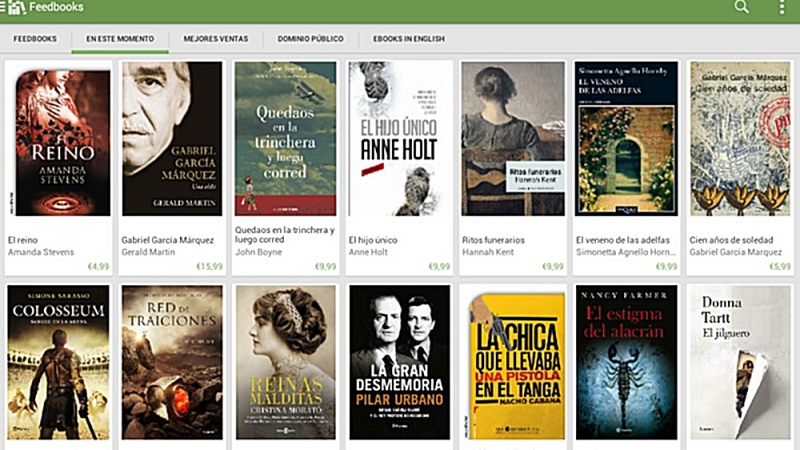Click author name 'Anne Holt'
The height and width of the screenshot is (450, 800).
(368, 252)
